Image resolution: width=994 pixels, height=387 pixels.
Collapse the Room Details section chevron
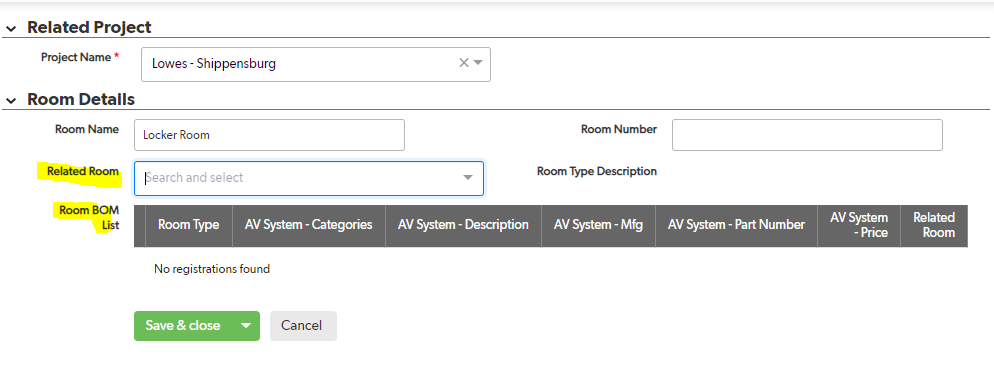[x=11, y=100]
